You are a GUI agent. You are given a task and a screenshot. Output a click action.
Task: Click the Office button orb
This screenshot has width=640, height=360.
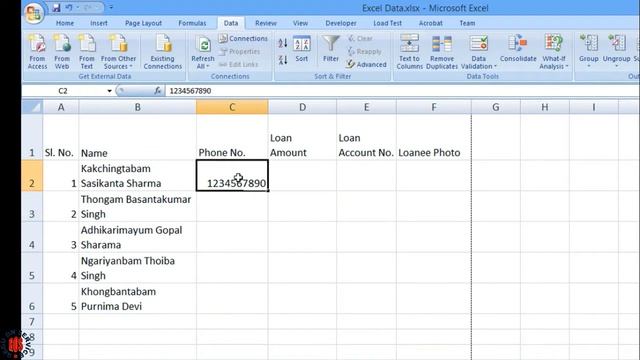33,13
